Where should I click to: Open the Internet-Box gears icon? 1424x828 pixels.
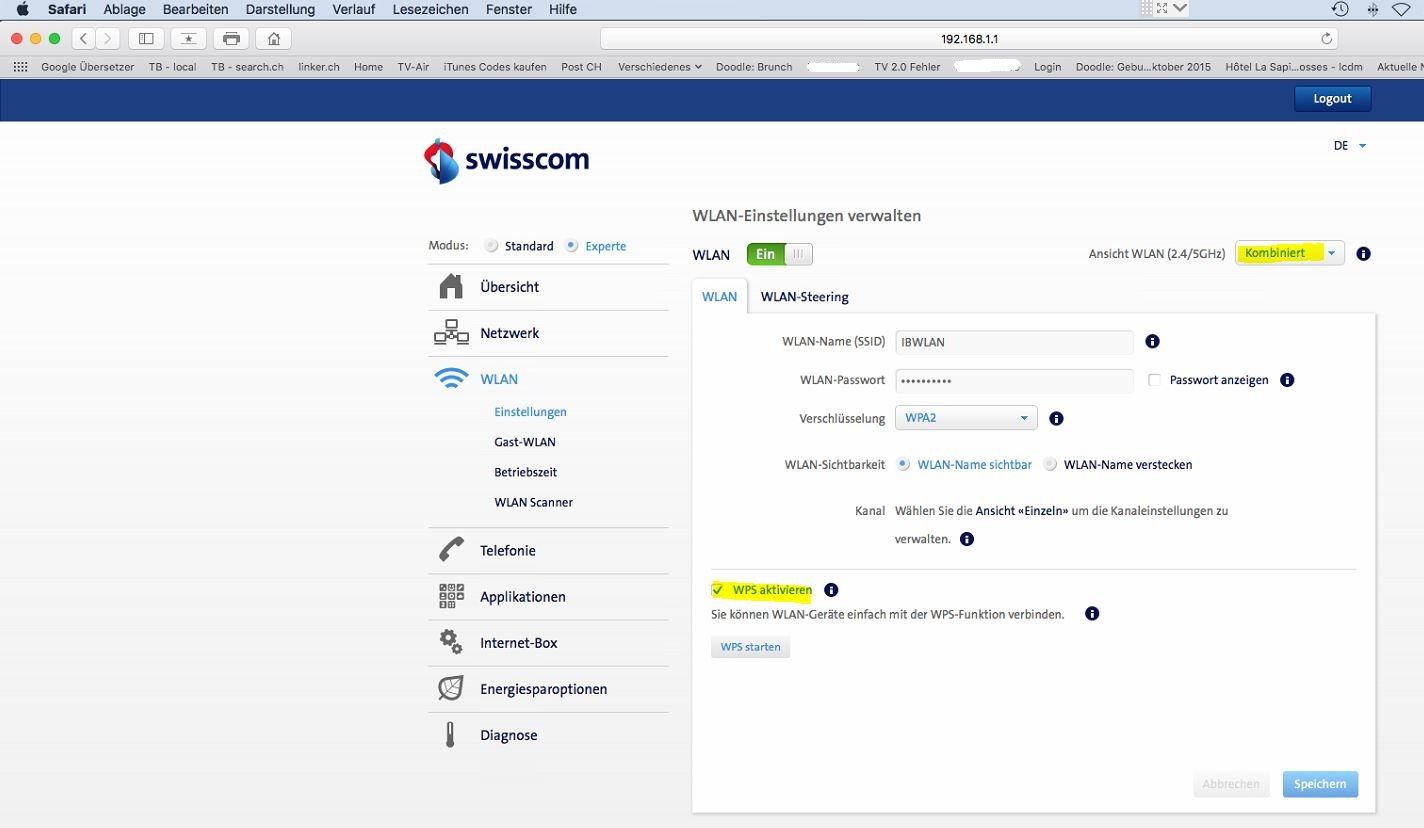[451, 642]
